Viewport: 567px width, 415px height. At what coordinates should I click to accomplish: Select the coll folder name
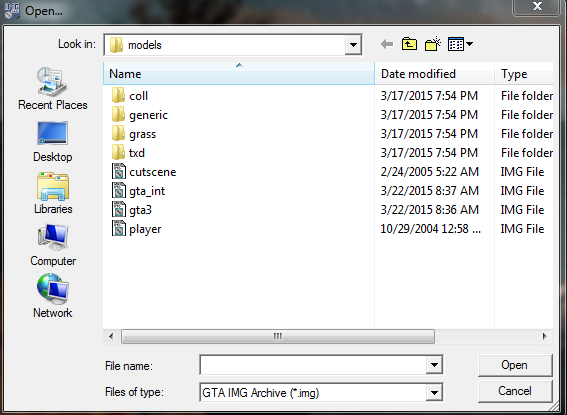point(138,96)
